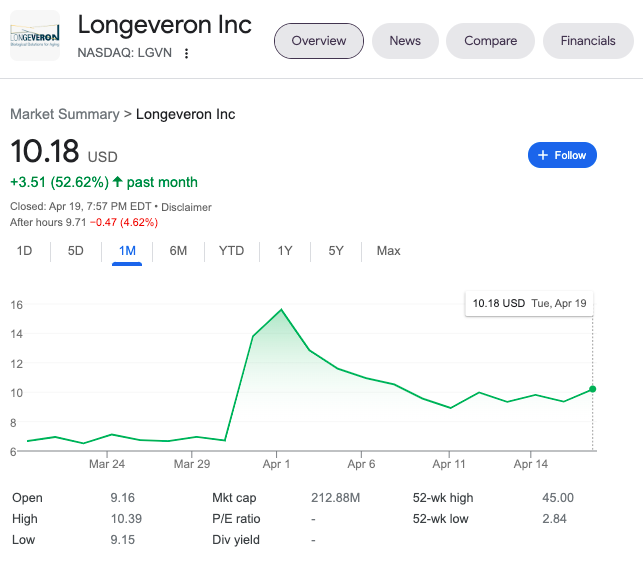This screenshot has width=643, height=562.
Task: Click the Open value 9.16
Action: (123, 498)
